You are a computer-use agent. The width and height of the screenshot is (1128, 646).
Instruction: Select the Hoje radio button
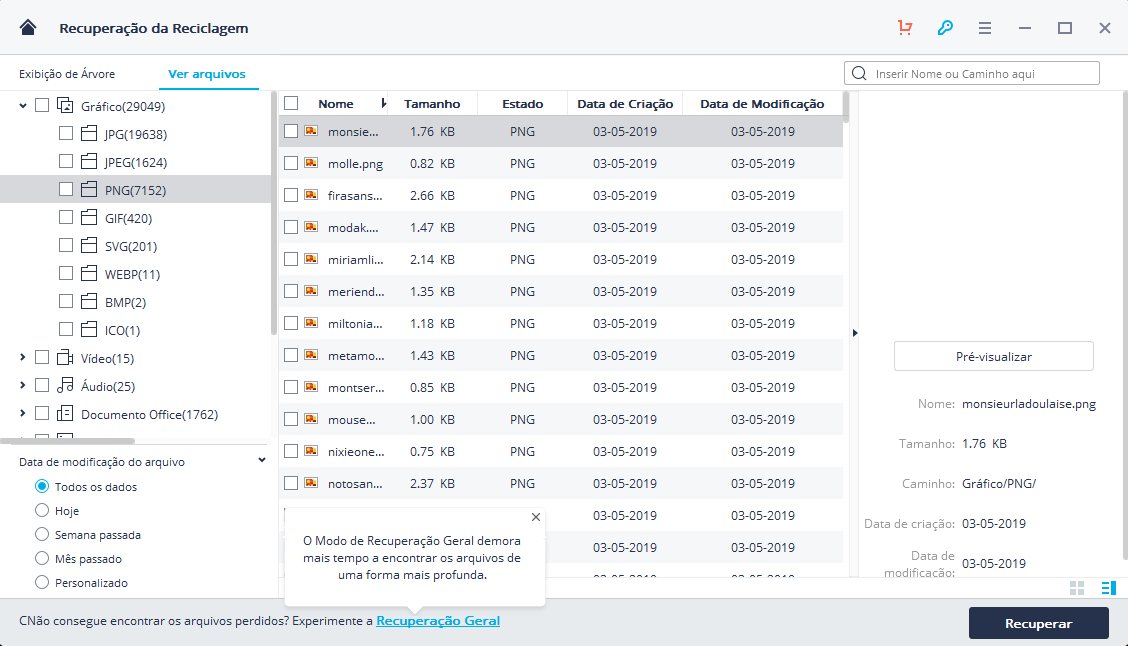(42, 511)
